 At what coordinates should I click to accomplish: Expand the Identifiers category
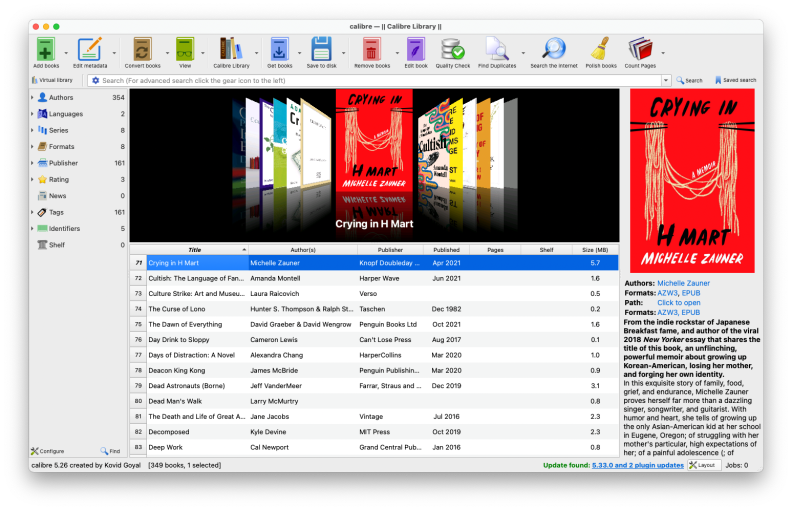pyautogui.click(x=32, y=228)
